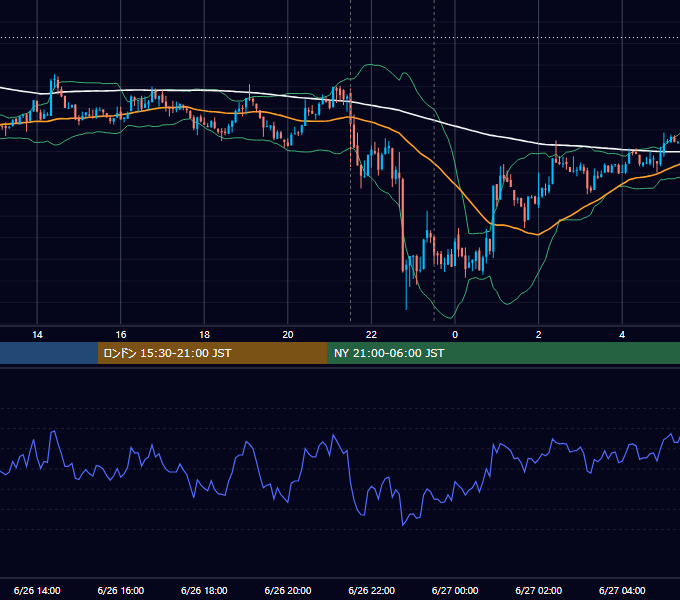This screenshot has width=680, height=600.
Task: Click the 2 hour label on price chart axis
Action: point(539,335)
